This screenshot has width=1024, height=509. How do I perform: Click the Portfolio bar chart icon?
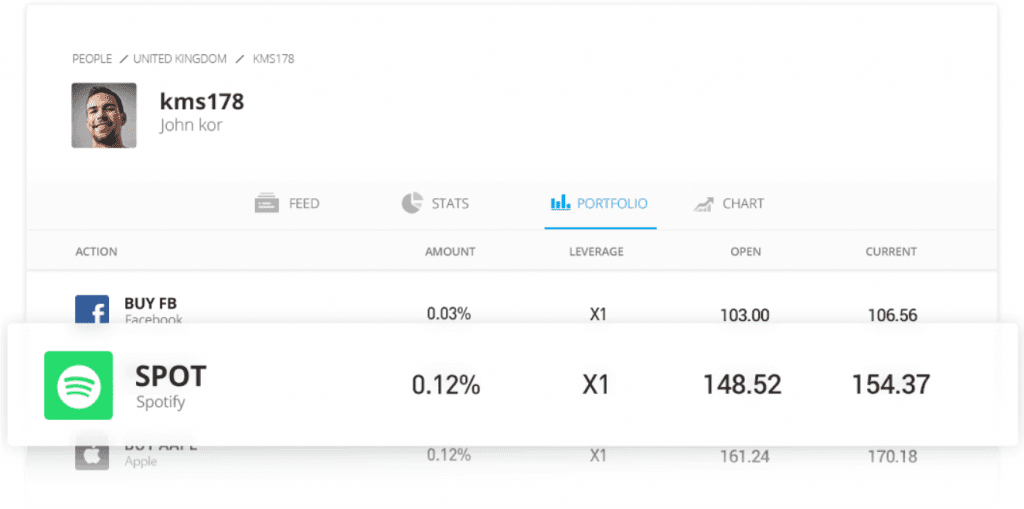point(560,203)
